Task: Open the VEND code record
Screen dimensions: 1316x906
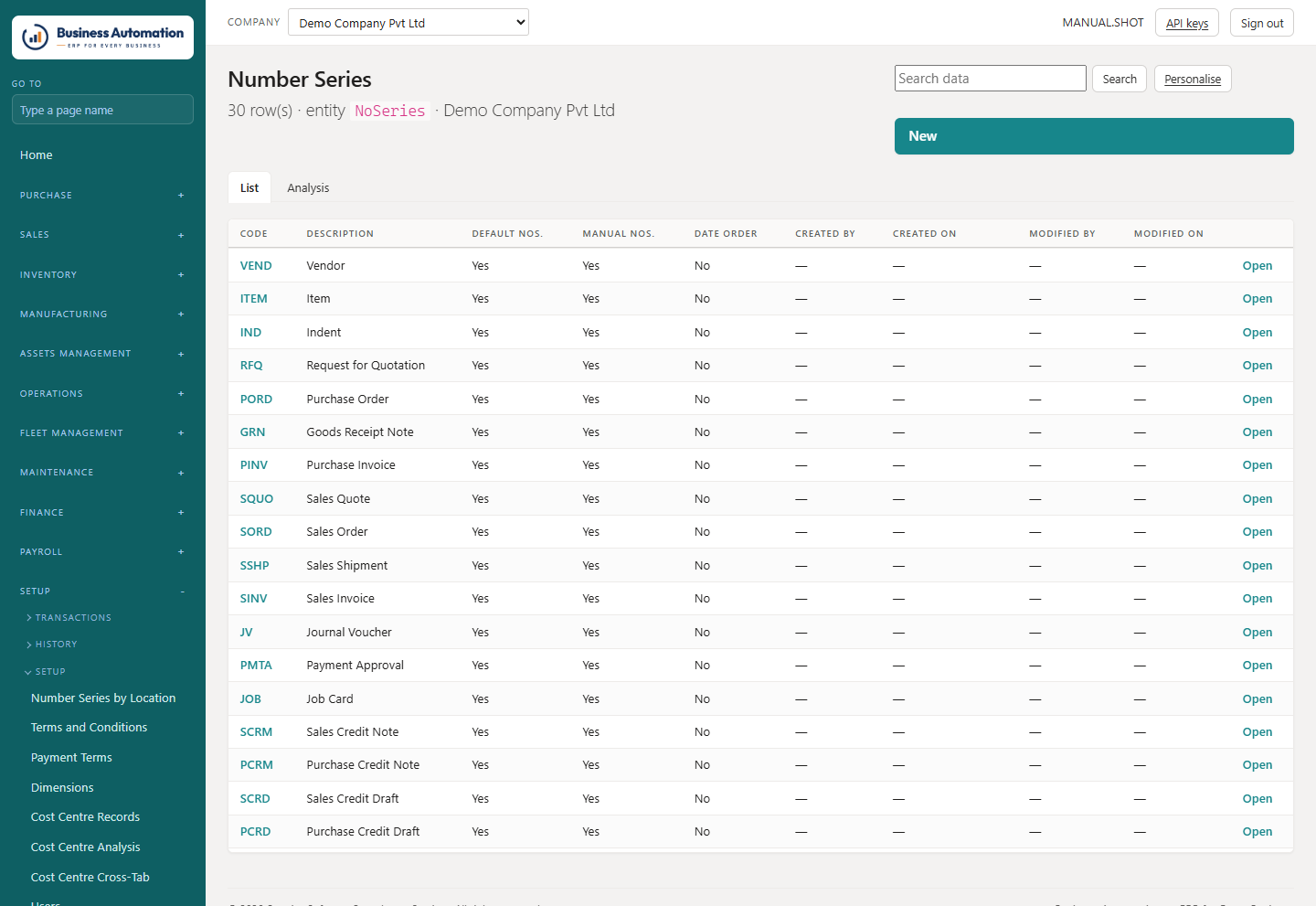Action: [256, 266]
